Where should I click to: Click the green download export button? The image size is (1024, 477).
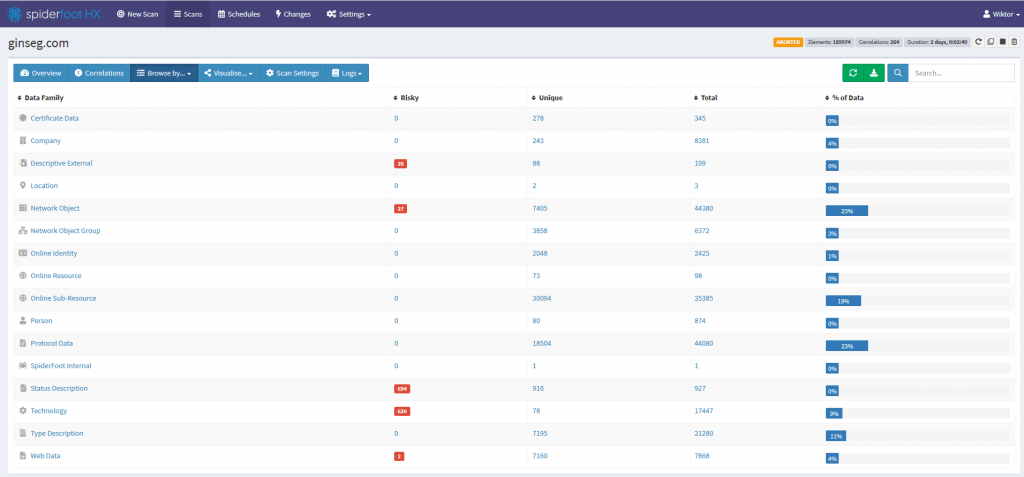pos(874,73)
